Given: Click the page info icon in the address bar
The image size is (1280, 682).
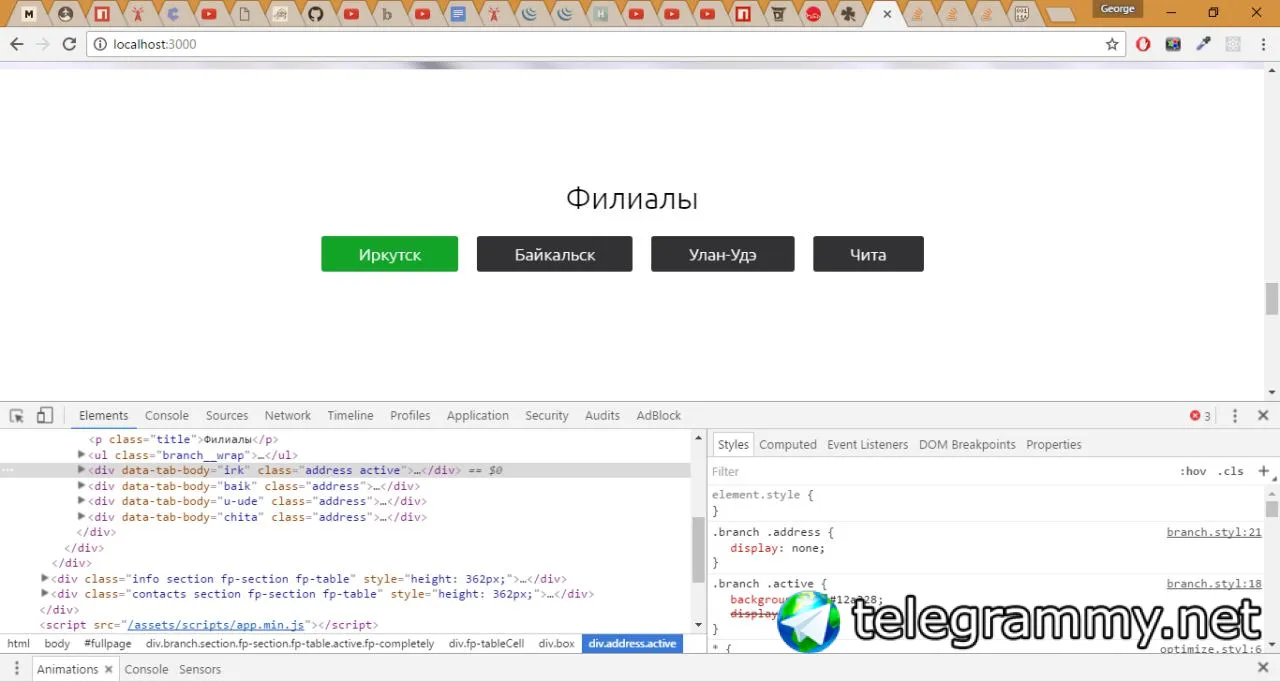Looking at the screenshot, I should [x=100, y=44].
